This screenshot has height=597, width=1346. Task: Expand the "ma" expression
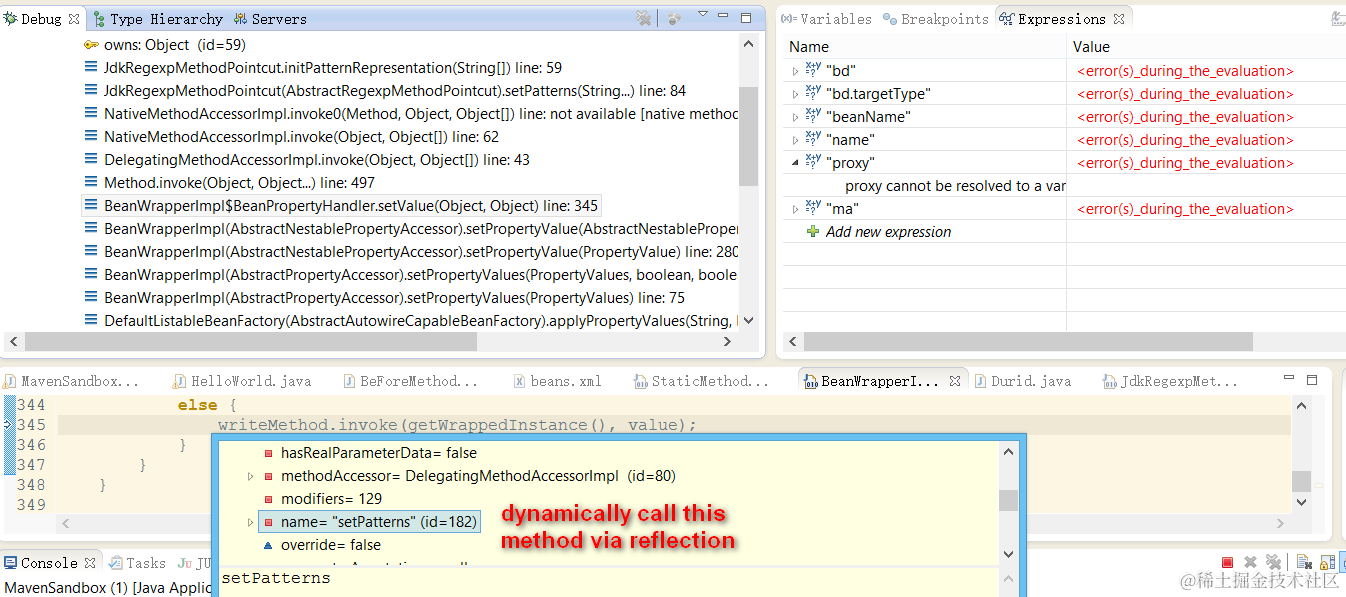795,209
